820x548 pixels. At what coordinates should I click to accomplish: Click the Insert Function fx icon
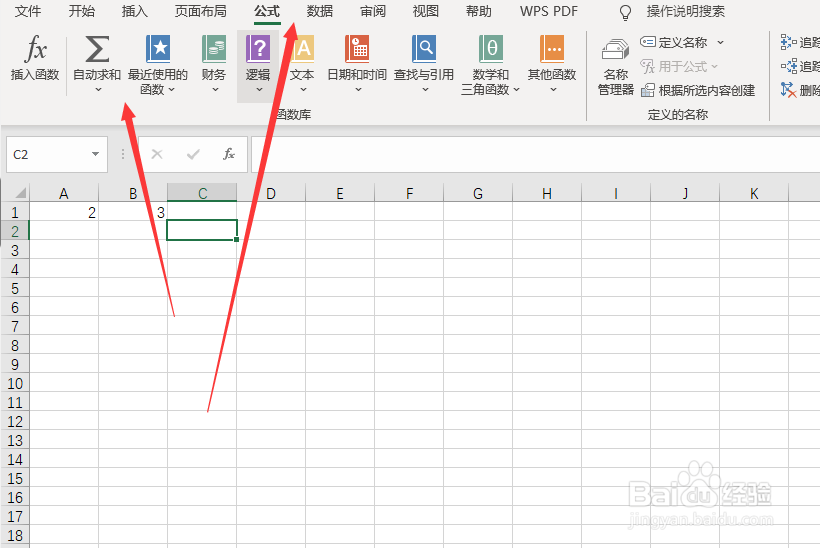pyautogui.click(x=35, y=49)
